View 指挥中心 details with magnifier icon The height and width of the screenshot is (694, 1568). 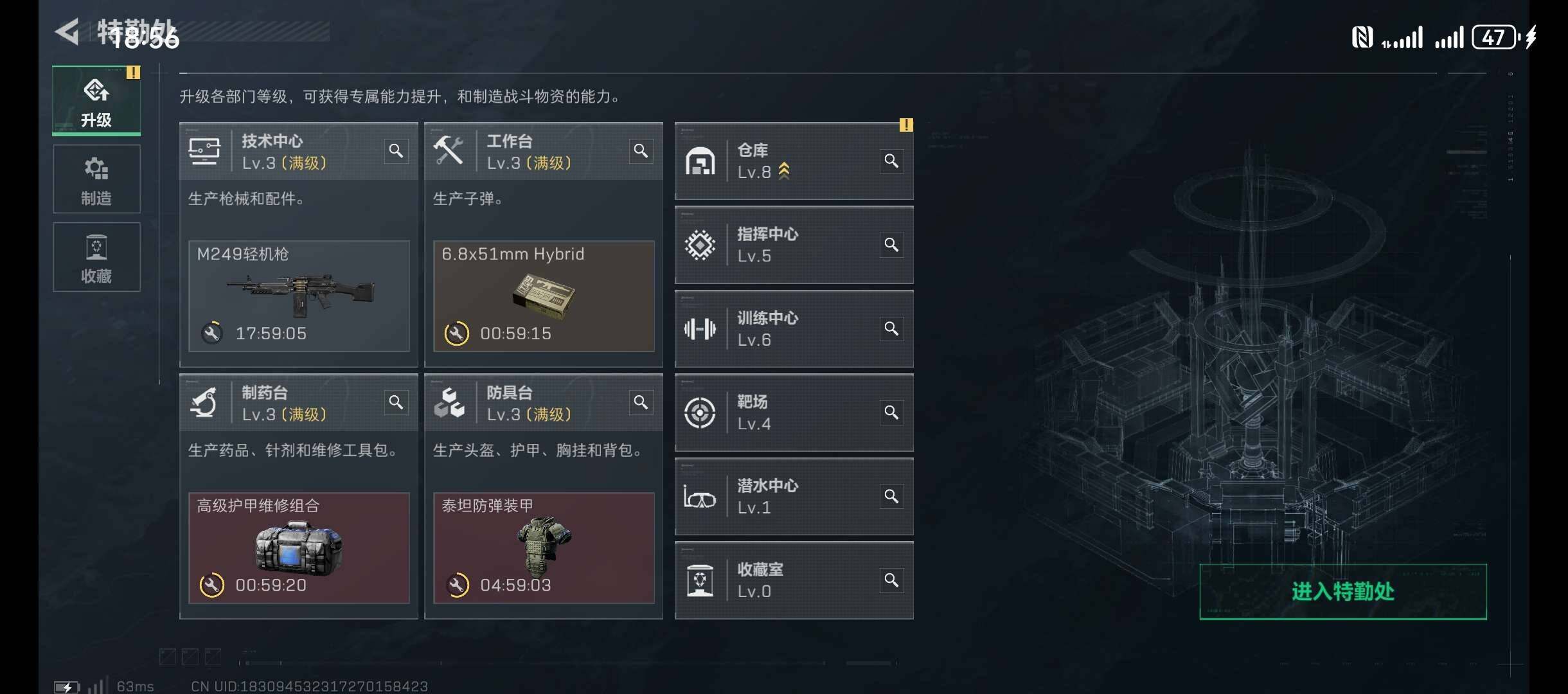point(891,245)
